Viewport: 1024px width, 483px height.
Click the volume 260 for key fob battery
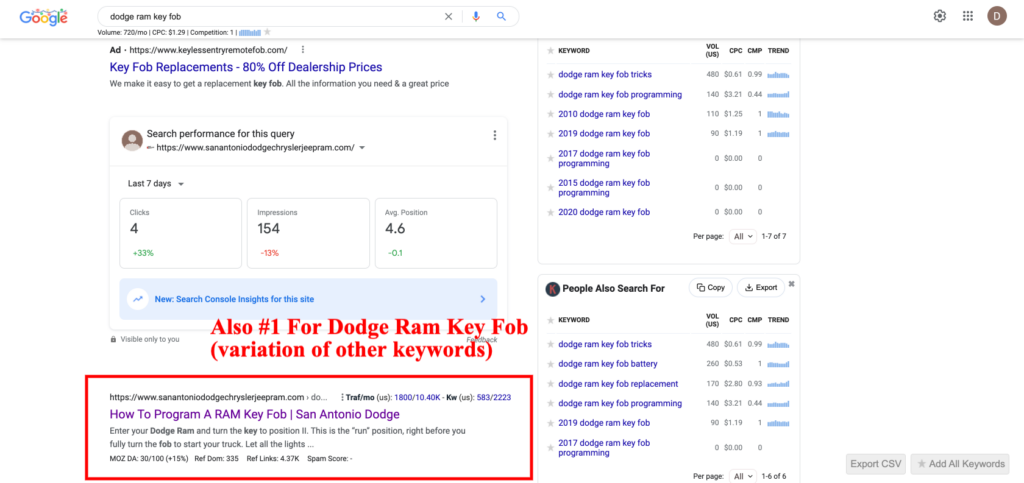click(x=712, y=364)
